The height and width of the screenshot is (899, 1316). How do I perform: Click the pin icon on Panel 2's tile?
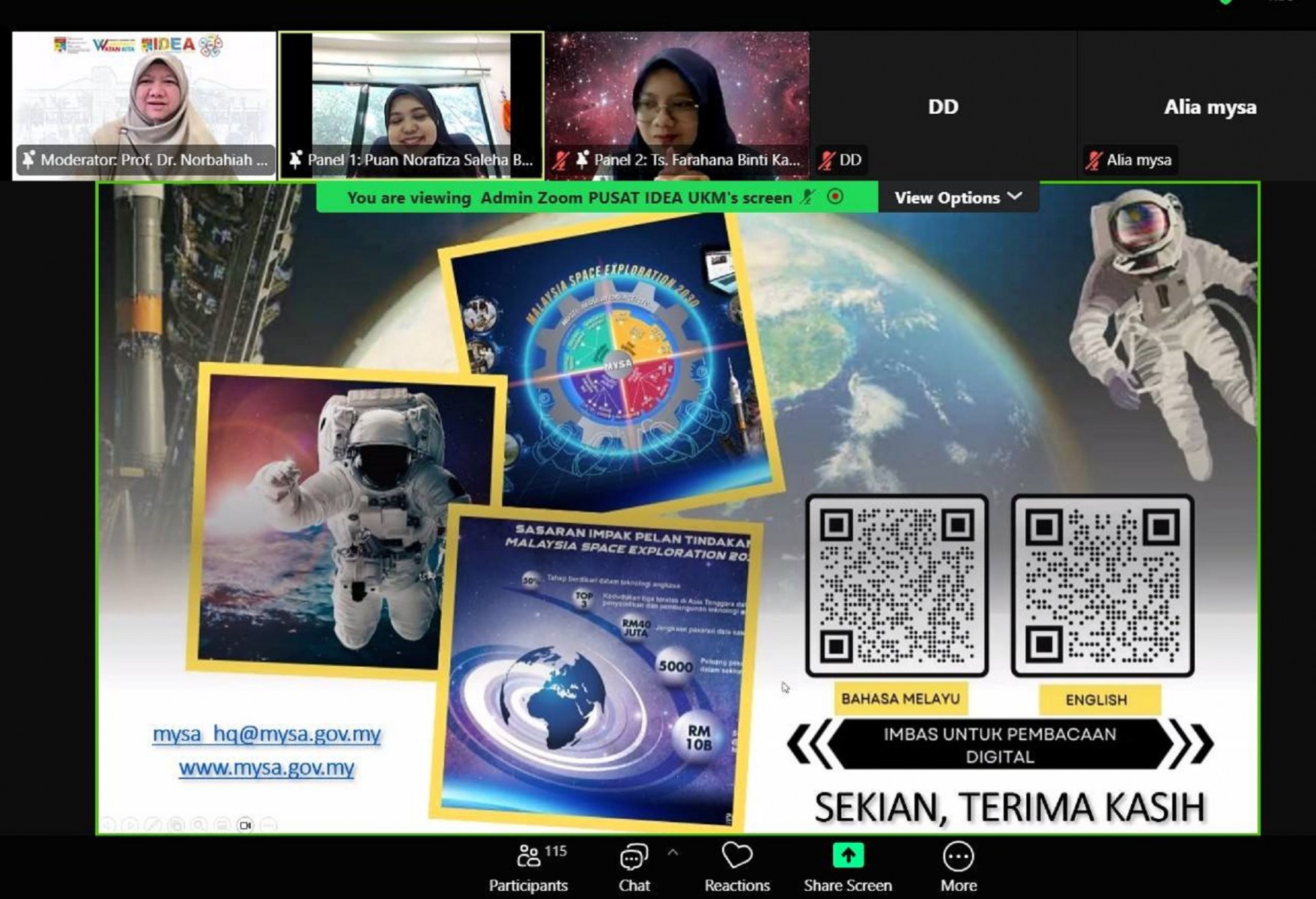(x=582, y=160)
